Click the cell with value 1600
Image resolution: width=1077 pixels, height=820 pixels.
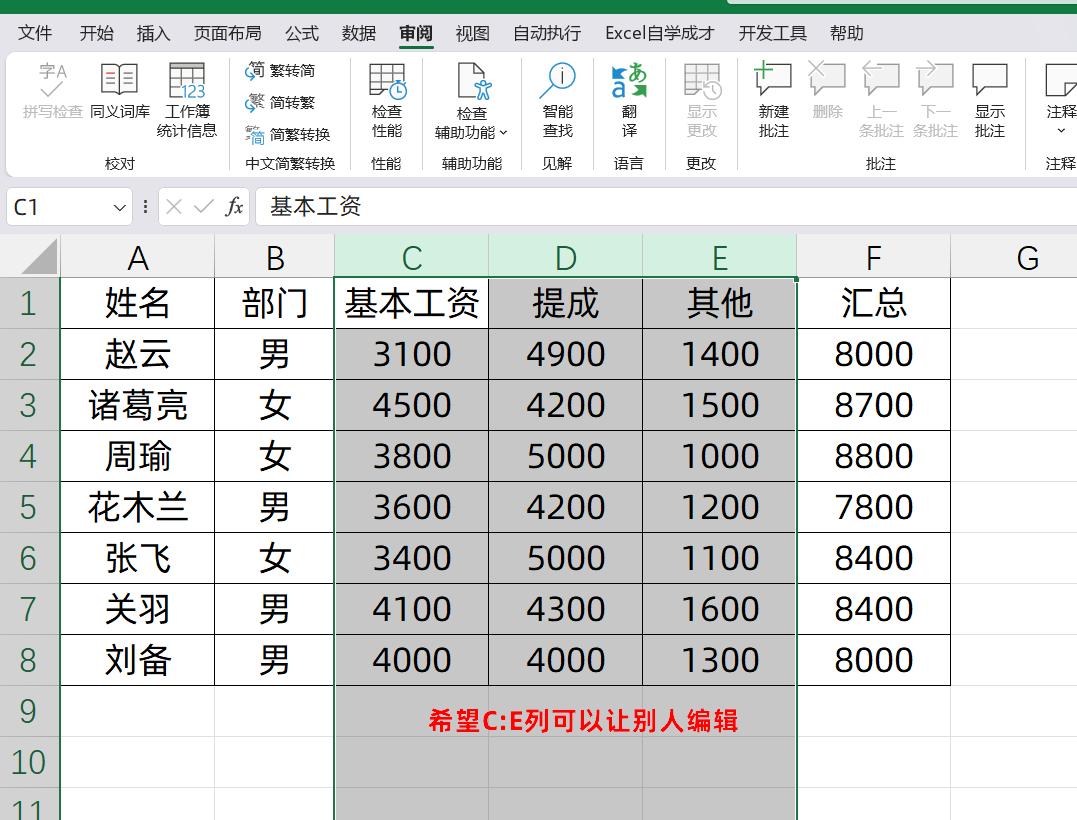tap(719, 609)
